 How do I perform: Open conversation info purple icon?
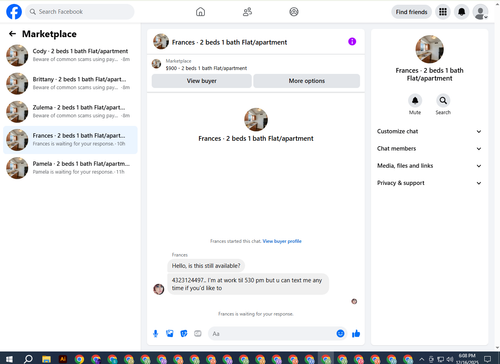tap(352, 41)
